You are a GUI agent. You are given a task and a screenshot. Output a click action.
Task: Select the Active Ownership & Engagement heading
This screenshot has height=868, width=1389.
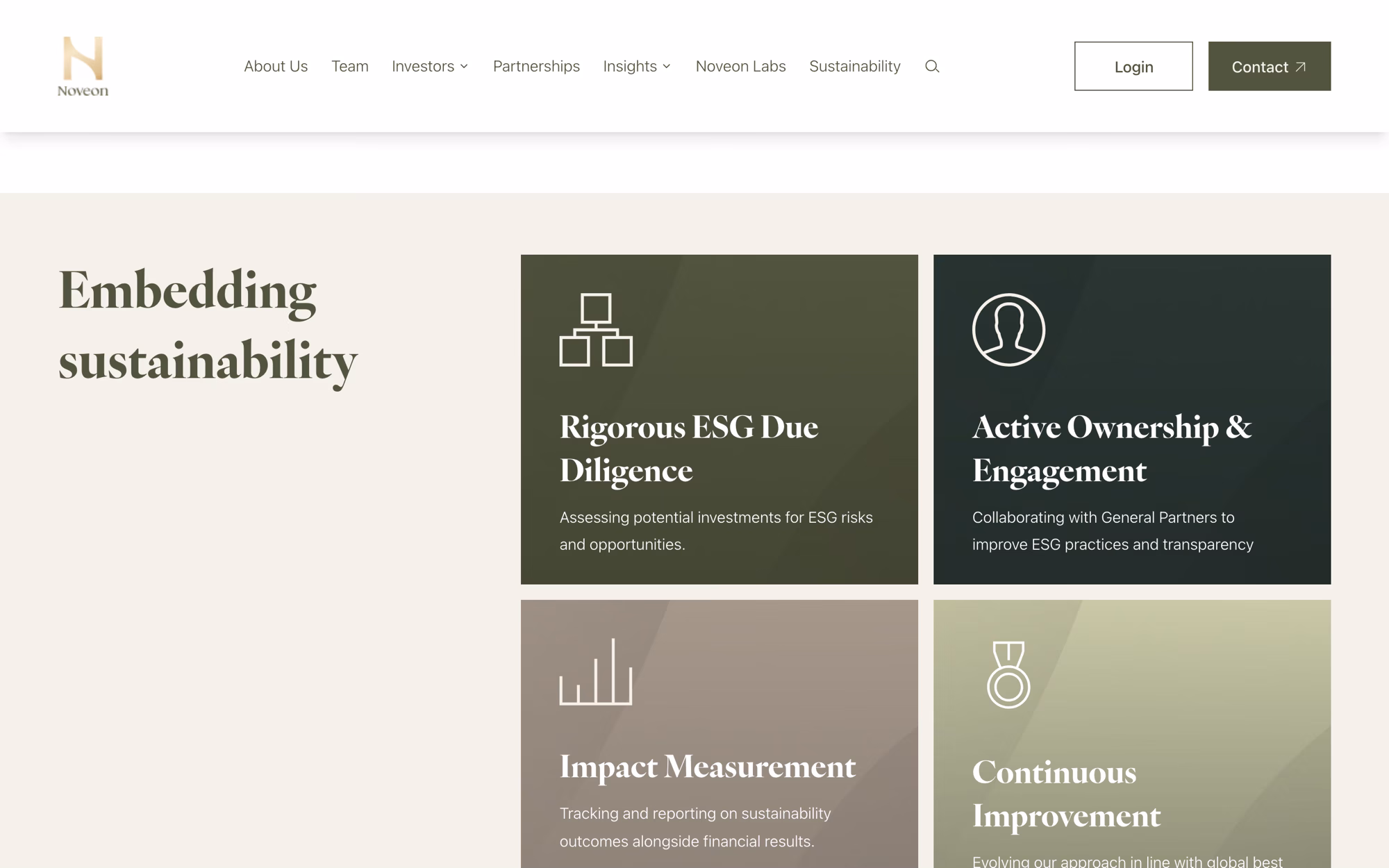pyautogui.click(x=1112, y=449)
